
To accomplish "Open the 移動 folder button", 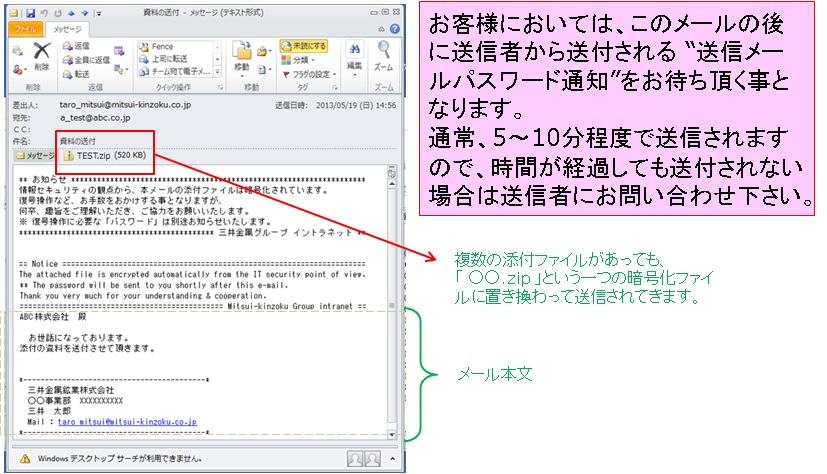I will point(242,57).
